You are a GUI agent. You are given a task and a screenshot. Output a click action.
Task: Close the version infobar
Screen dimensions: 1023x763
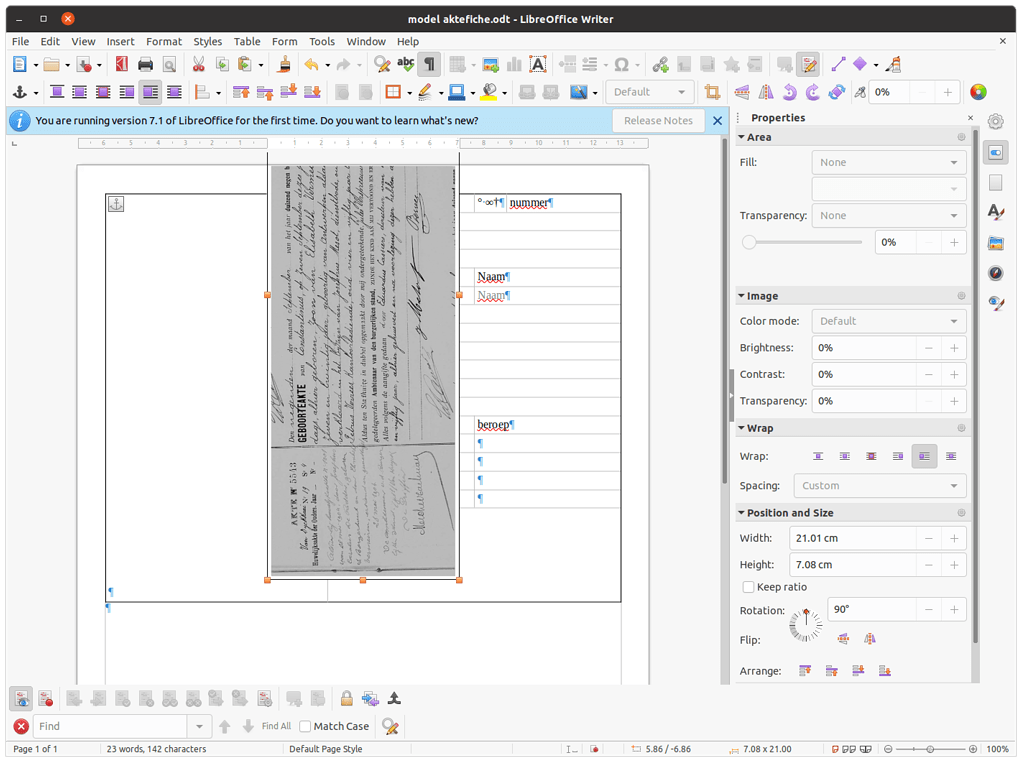click(717, 121)
